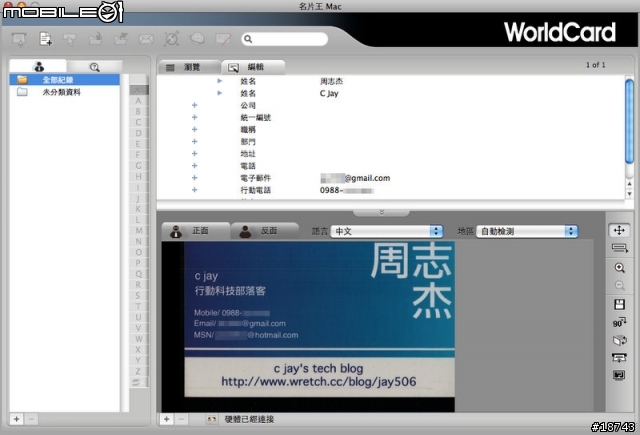Click the crossed-out card toolbar icon
The image size is (640, 435).
pyautogui.click(x=223, y=39)
